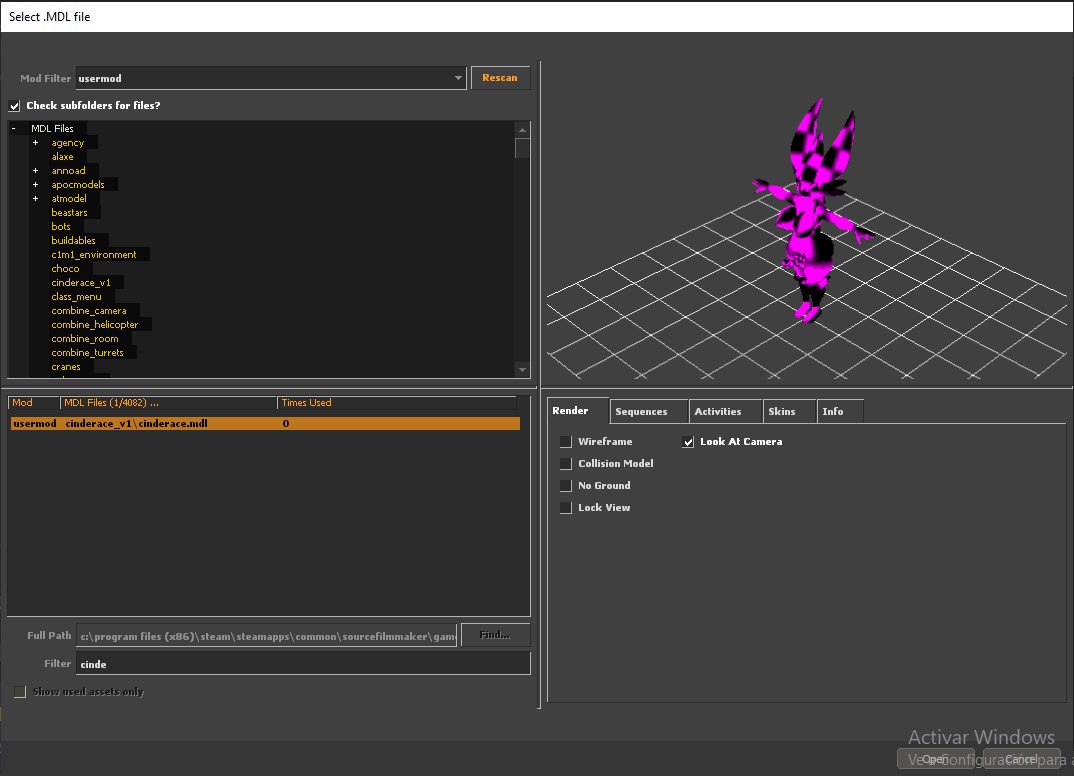1074x776 pixels.
Task: Collapse the MDL Files root node
Action: (14, 129)
